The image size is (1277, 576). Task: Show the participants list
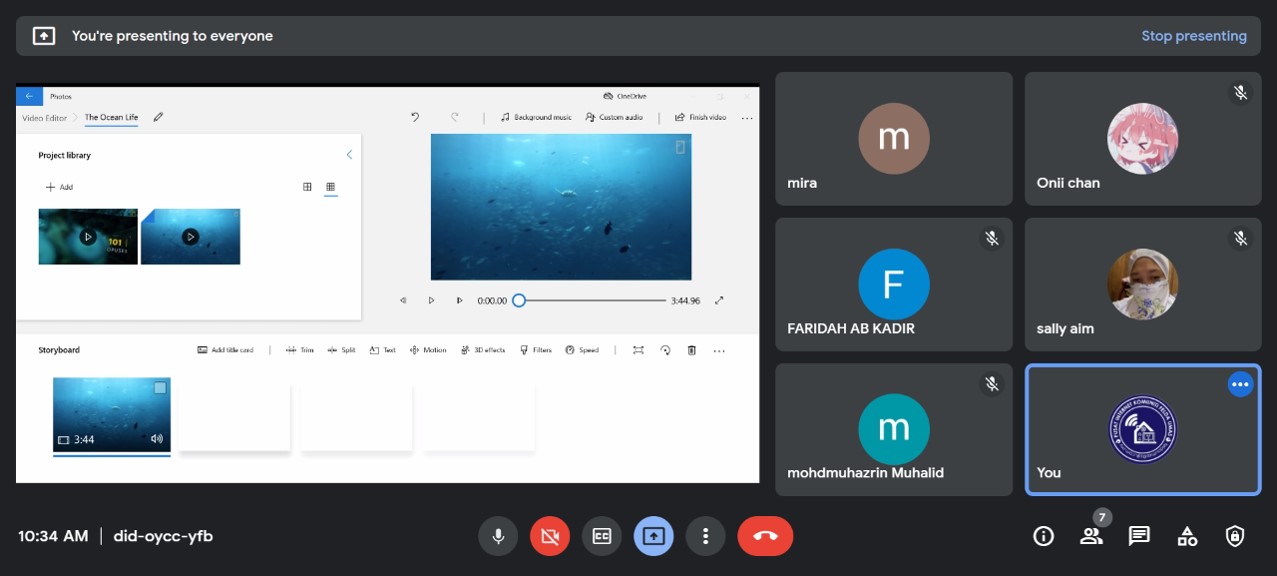pyautogui.click(x=1091, y=536)
